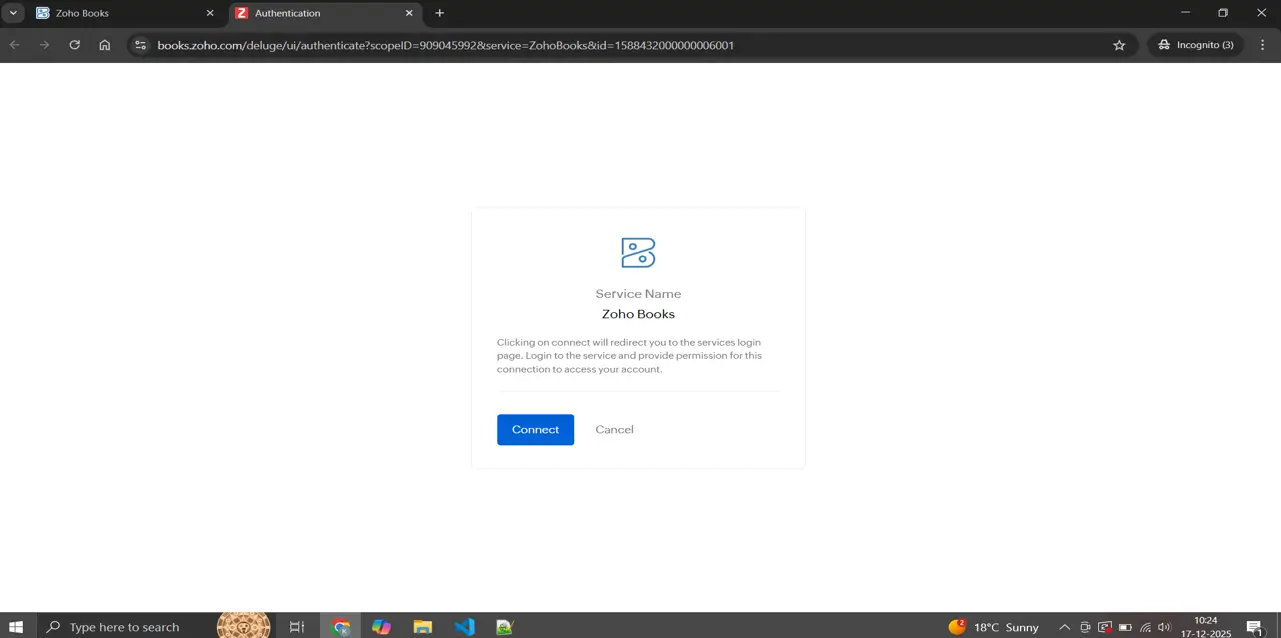Open the green editor app in taskbar
The height and width of the screenshot is (638, 1281).
tap(505, 627)
